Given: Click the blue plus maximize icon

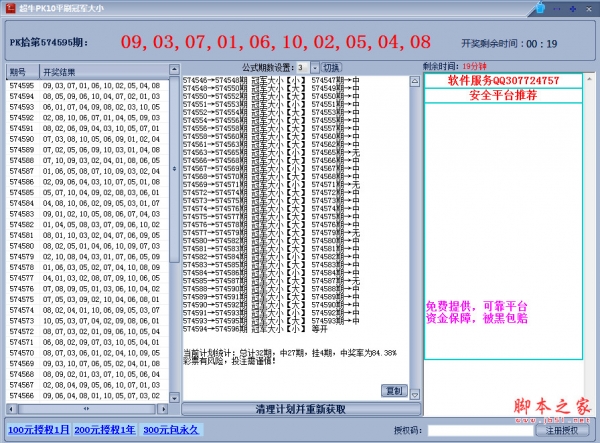Looking at the screenshot, I should pyautogui.click(x=573, y=9).
